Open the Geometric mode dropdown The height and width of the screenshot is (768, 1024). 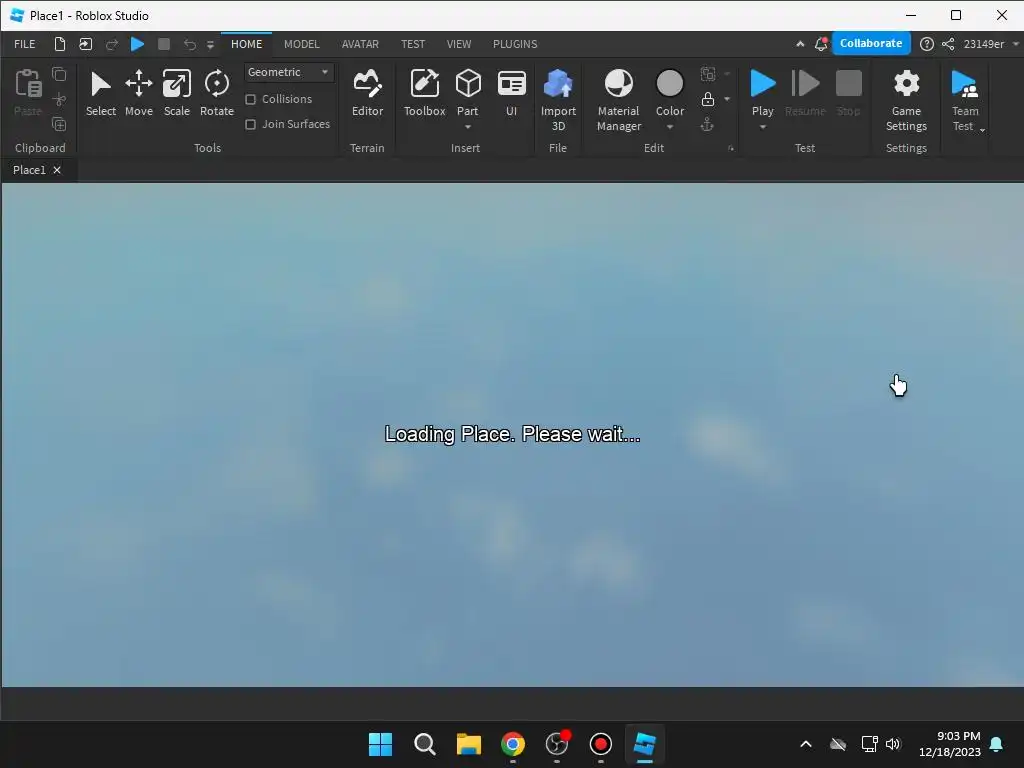[289, 72]
